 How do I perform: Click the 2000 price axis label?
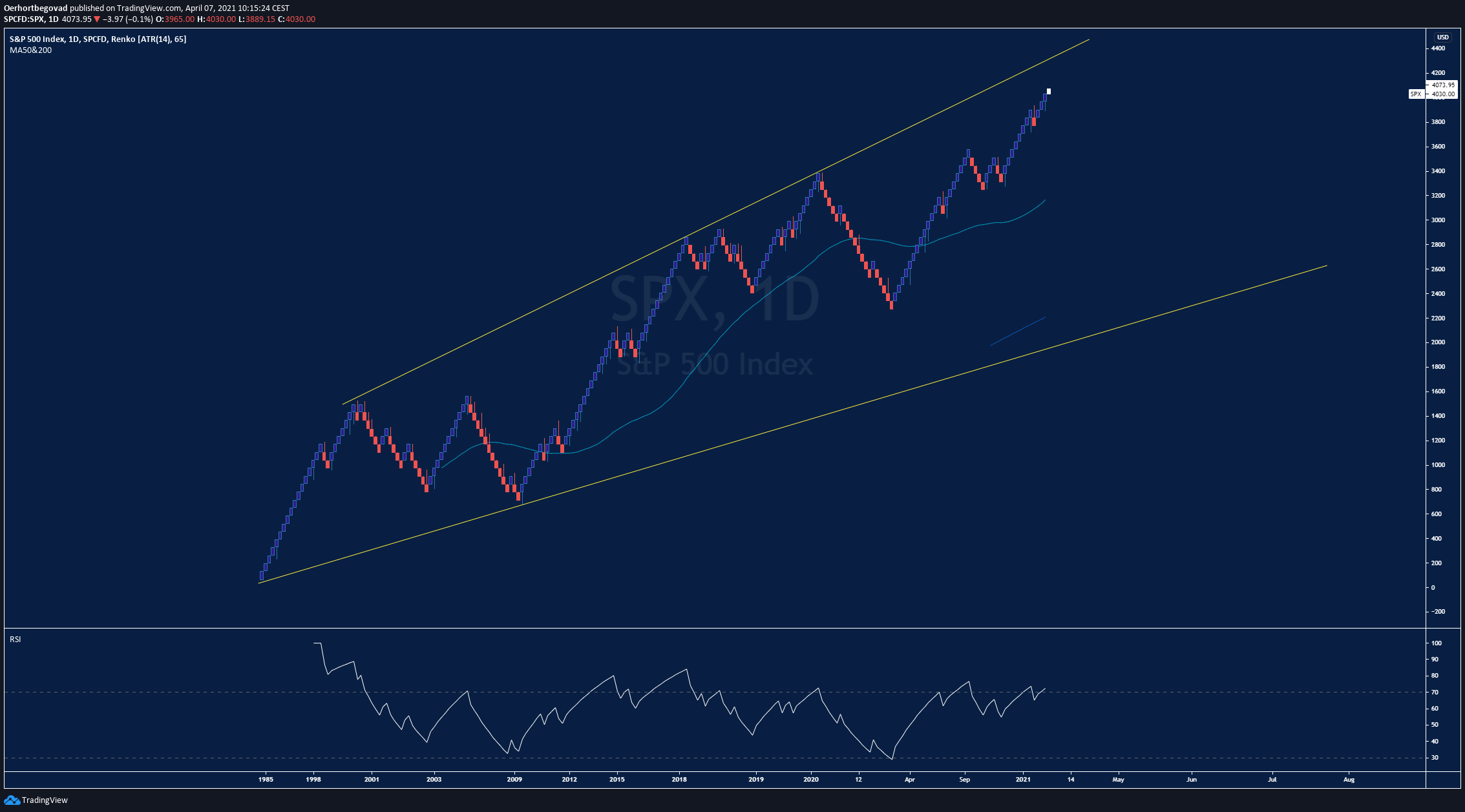pos(1438,342)
